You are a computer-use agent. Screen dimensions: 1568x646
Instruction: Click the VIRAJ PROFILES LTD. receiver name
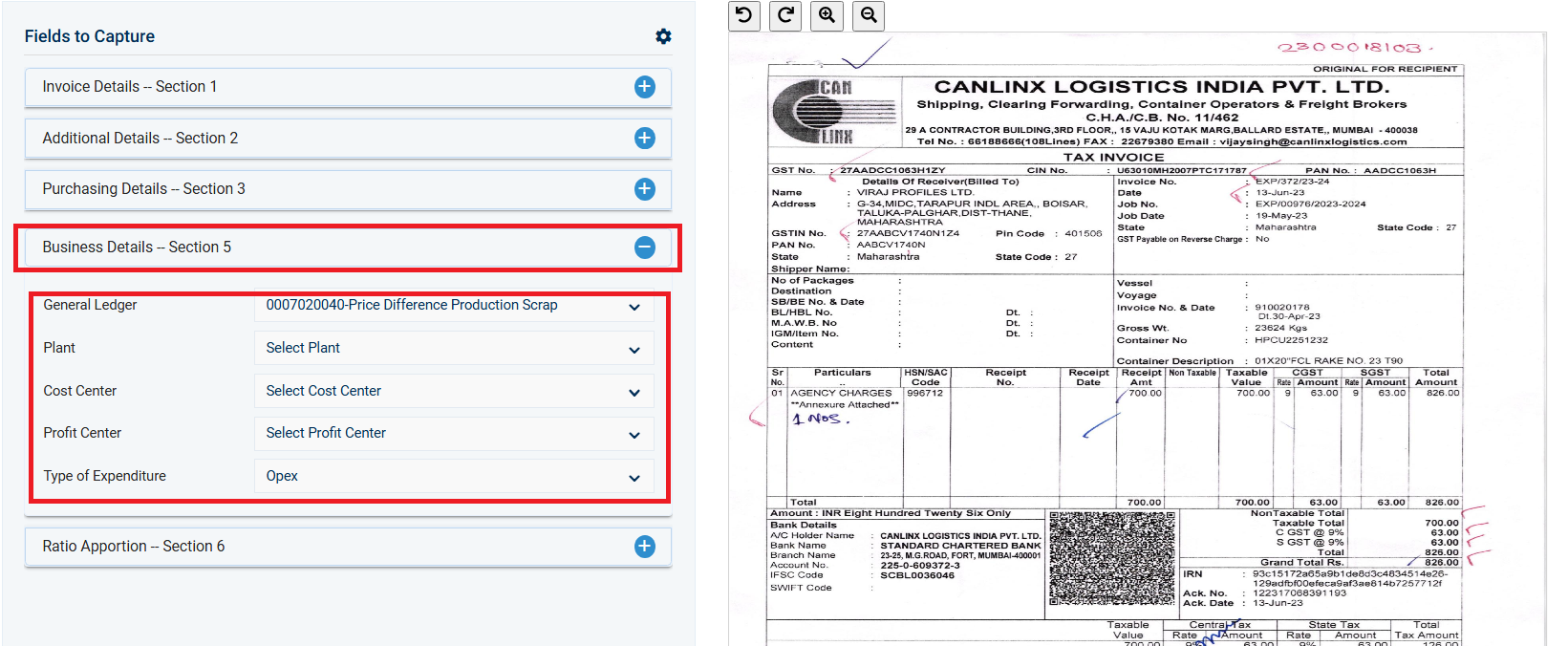coord(915,192)
